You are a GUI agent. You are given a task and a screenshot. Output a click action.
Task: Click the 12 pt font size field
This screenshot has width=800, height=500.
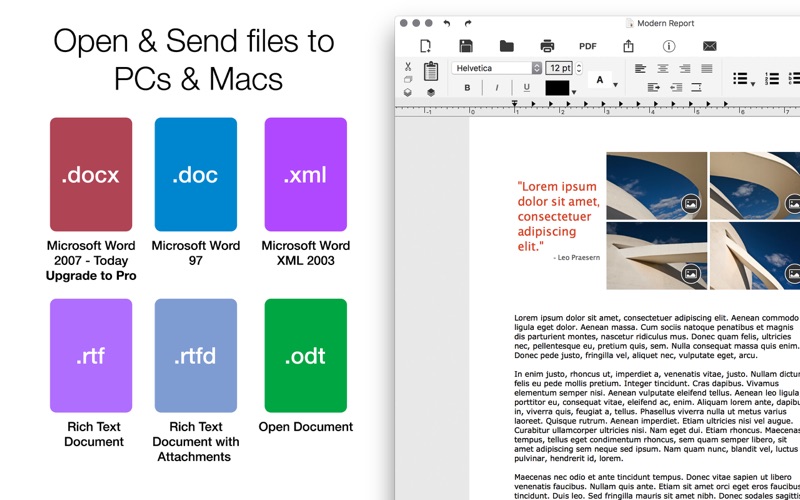pos(559,68)
